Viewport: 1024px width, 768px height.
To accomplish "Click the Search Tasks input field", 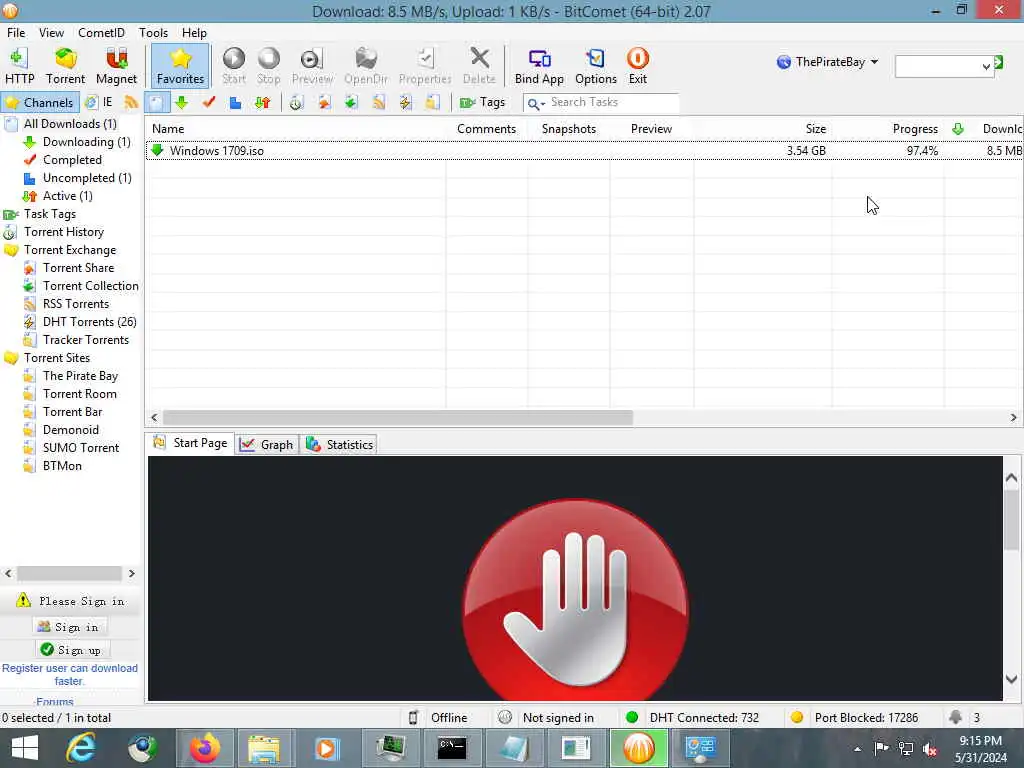I will click(x=613, y=103).
